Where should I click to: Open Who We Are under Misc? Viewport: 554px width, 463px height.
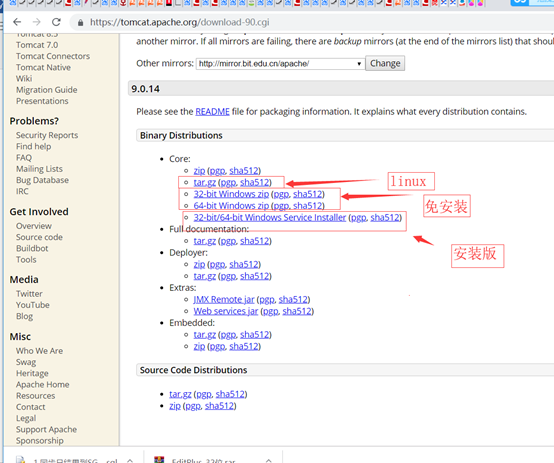(39, 351)
